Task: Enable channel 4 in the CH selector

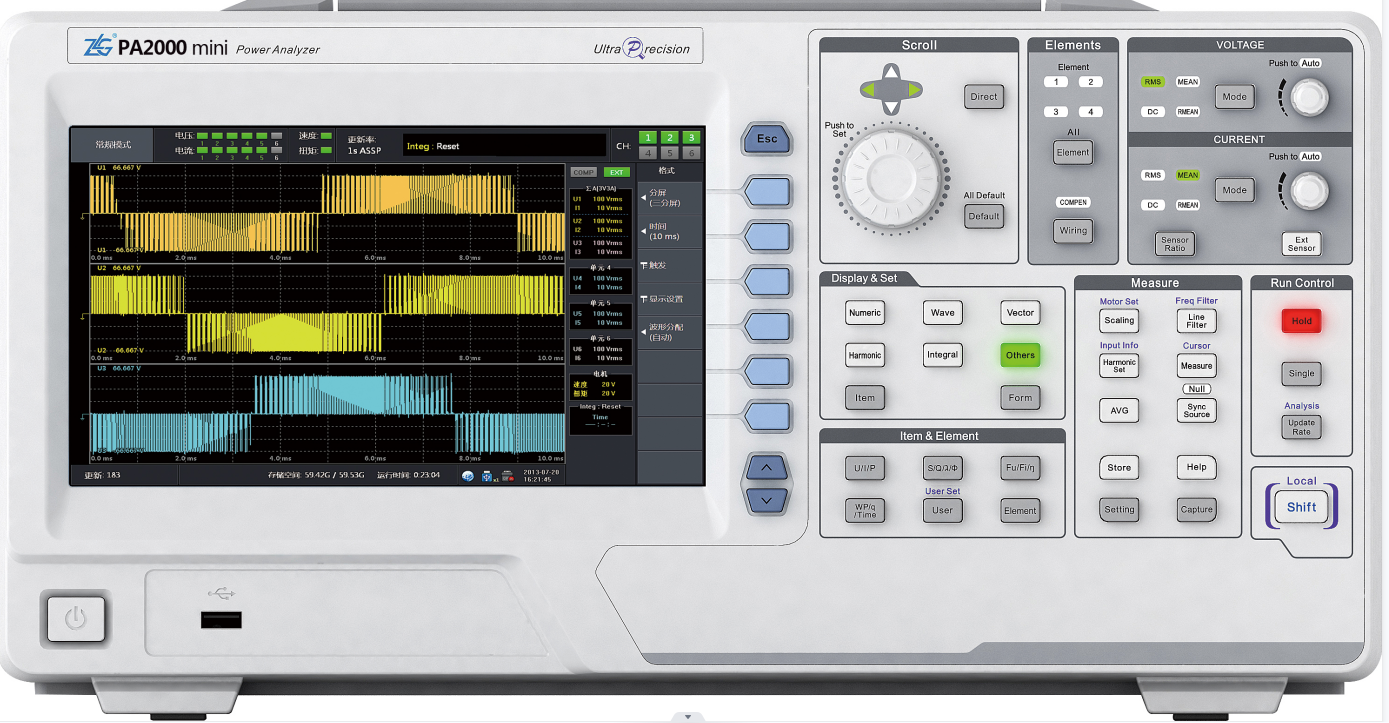Action: pos(648,153)
